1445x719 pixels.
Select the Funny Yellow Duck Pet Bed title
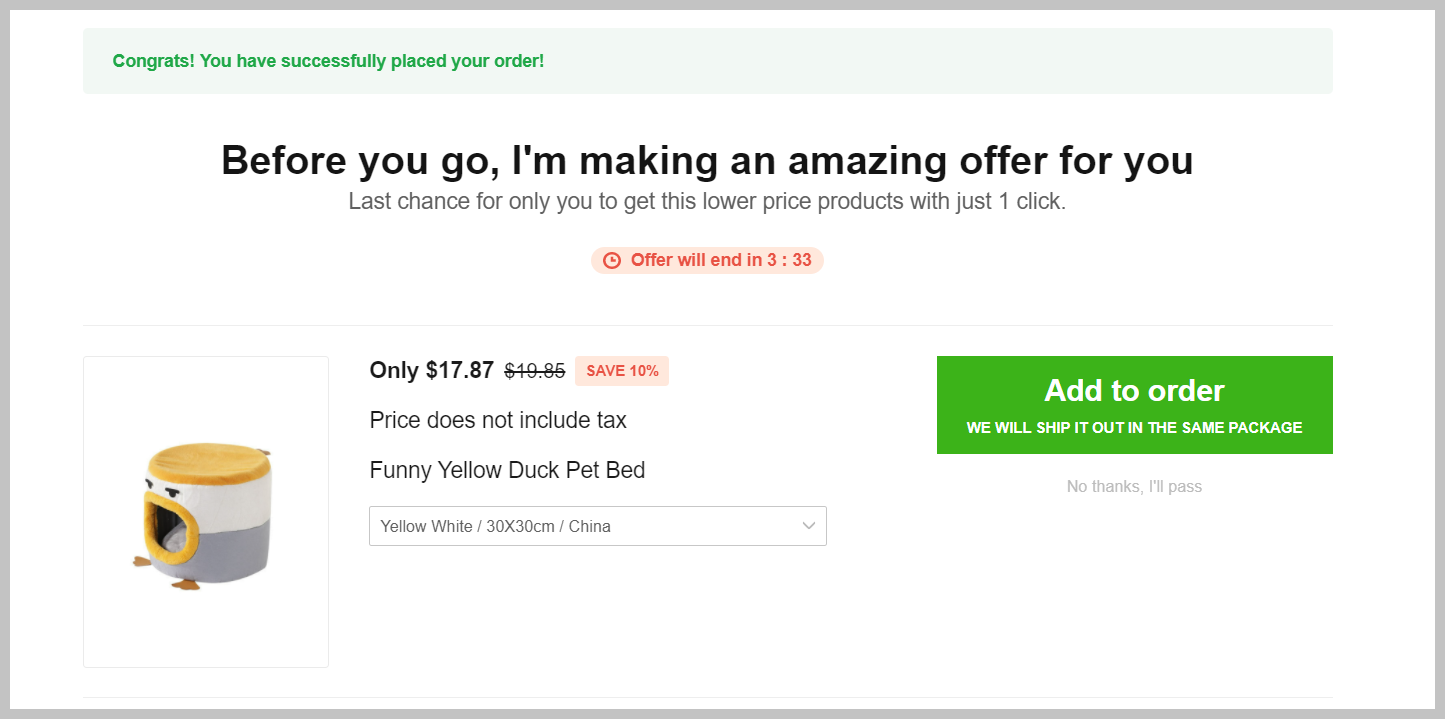[507, 470]
